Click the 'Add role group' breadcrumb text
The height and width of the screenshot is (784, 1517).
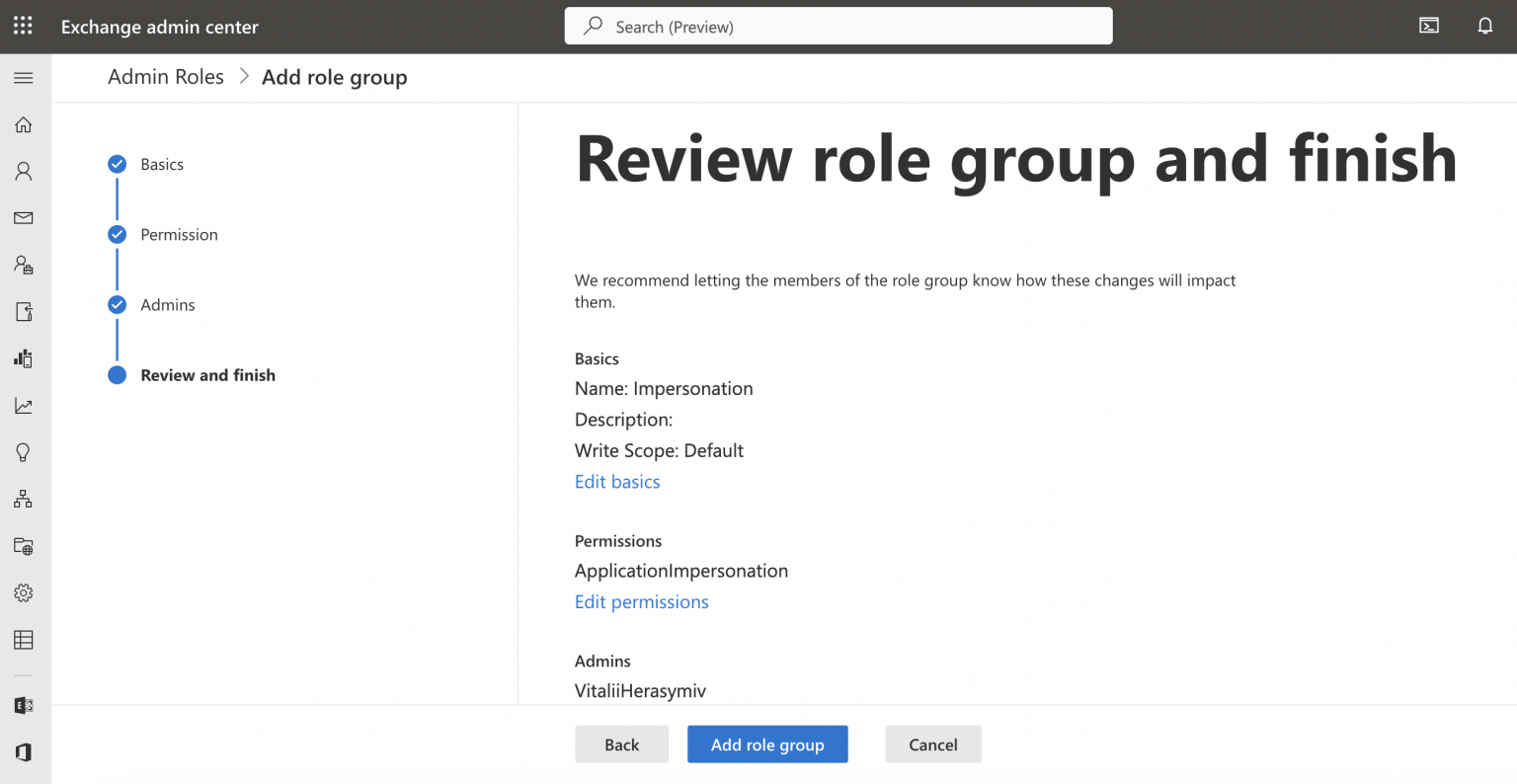tap(335, 78)
